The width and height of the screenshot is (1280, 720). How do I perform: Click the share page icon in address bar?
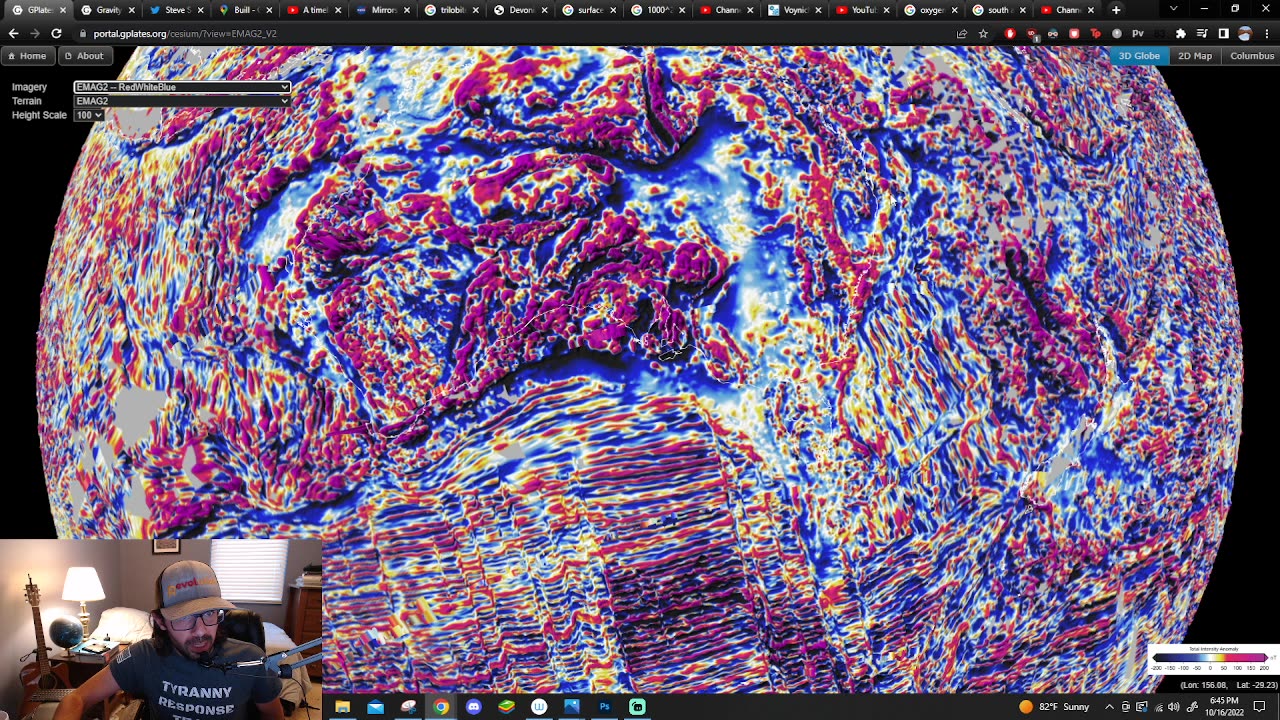(x=962, y=33)
